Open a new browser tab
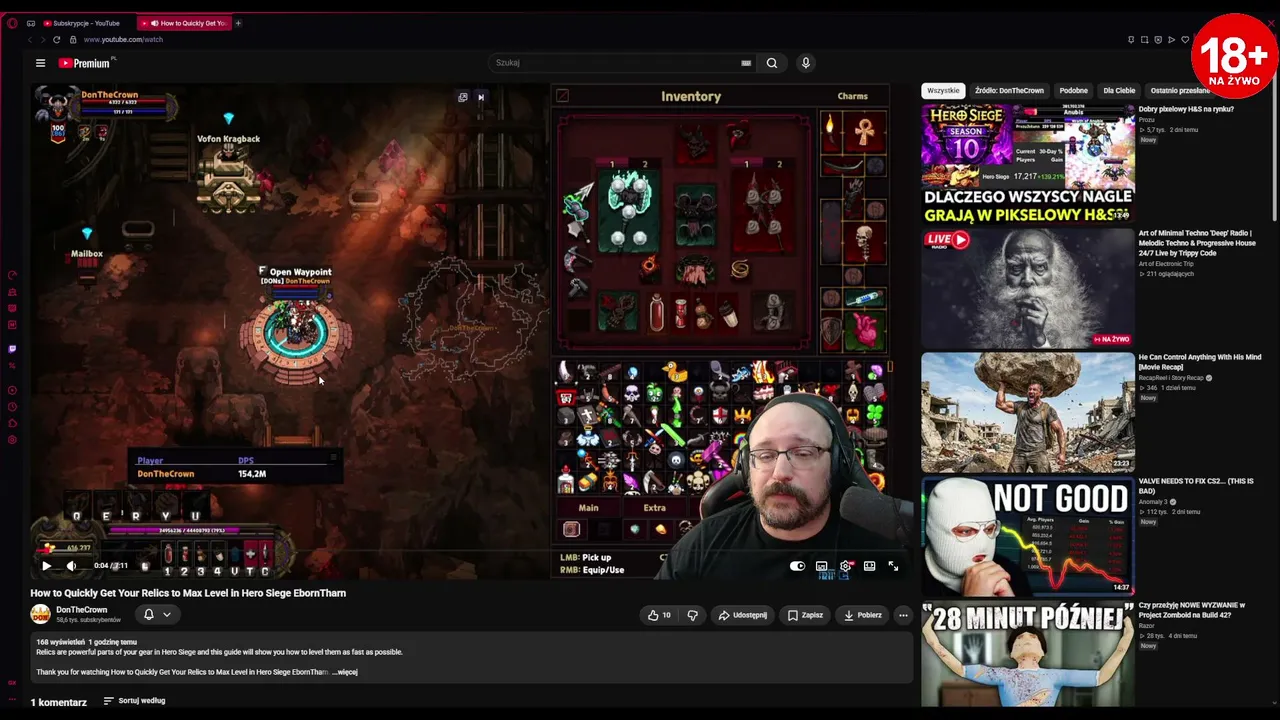The width and height of the screenshot is (1280, 720). [238, 23]
